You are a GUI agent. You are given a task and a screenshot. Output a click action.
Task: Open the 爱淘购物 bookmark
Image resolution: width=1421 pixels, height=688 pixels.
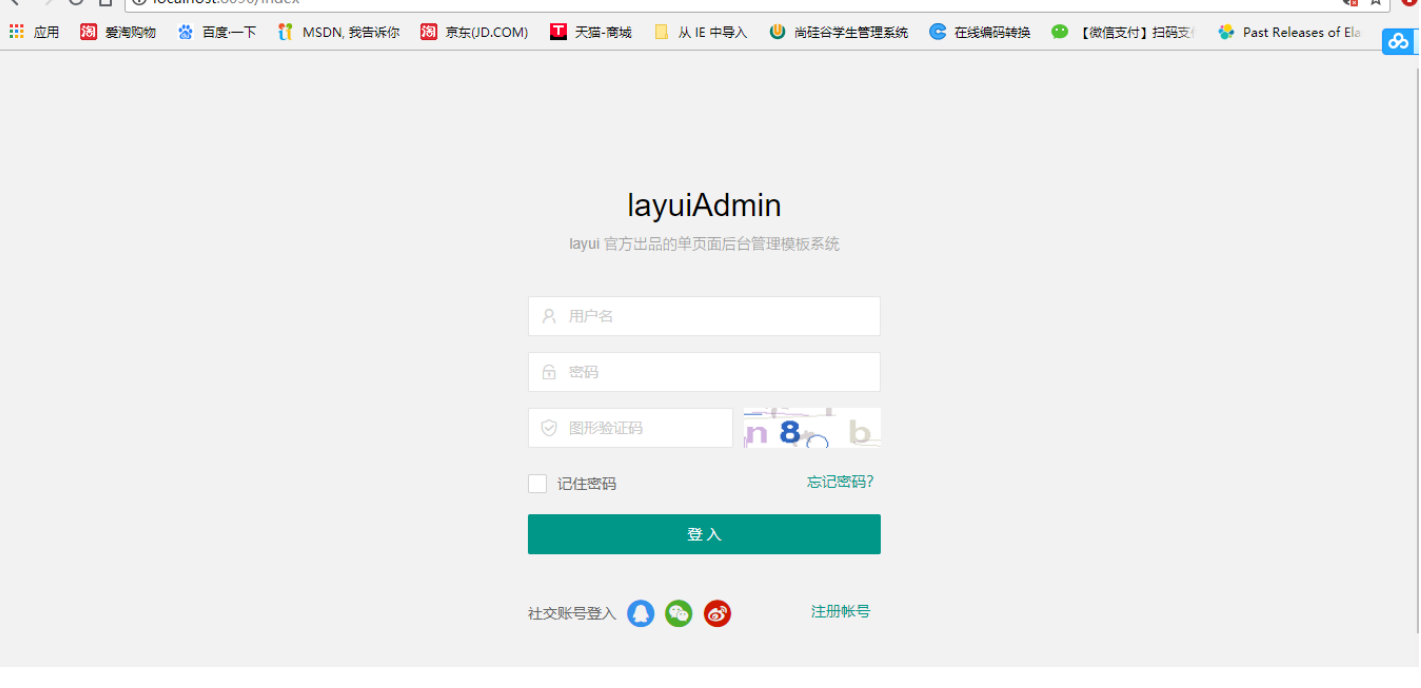point(118,32)
